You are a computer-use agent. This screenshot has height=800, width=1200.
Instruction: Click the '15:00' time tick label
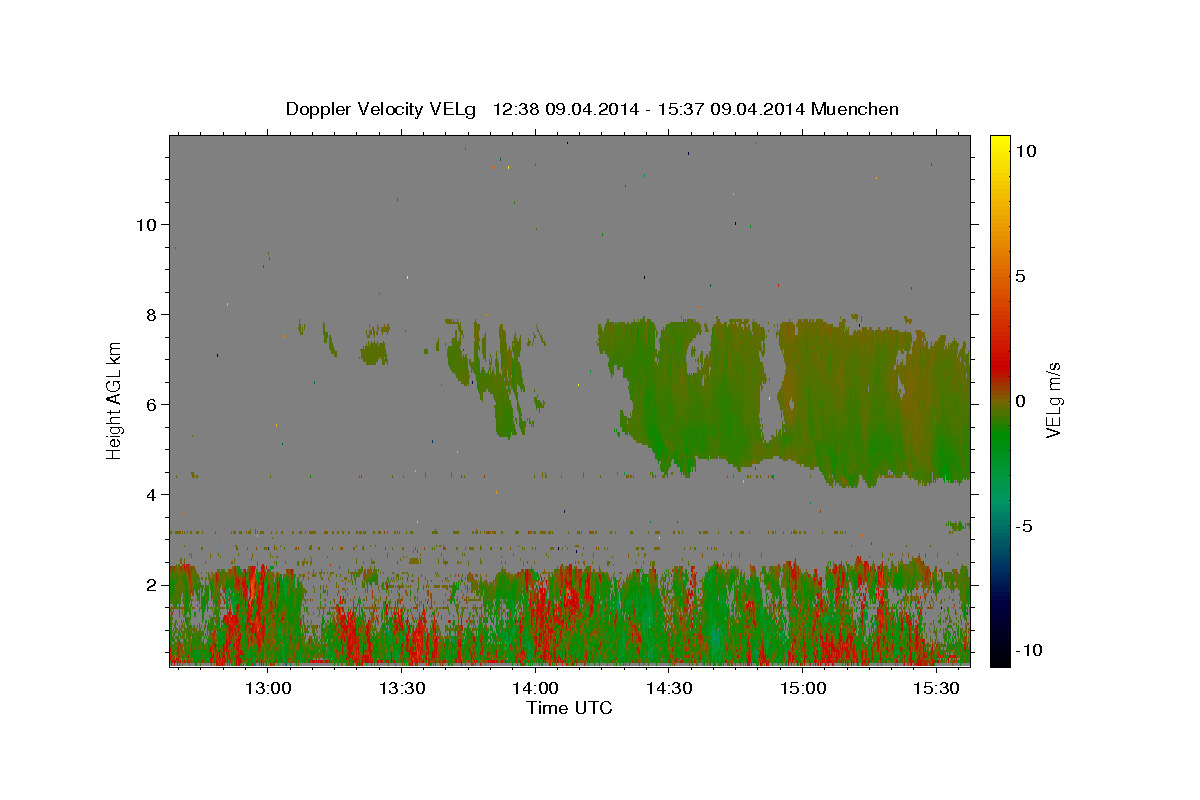point(802,688)
